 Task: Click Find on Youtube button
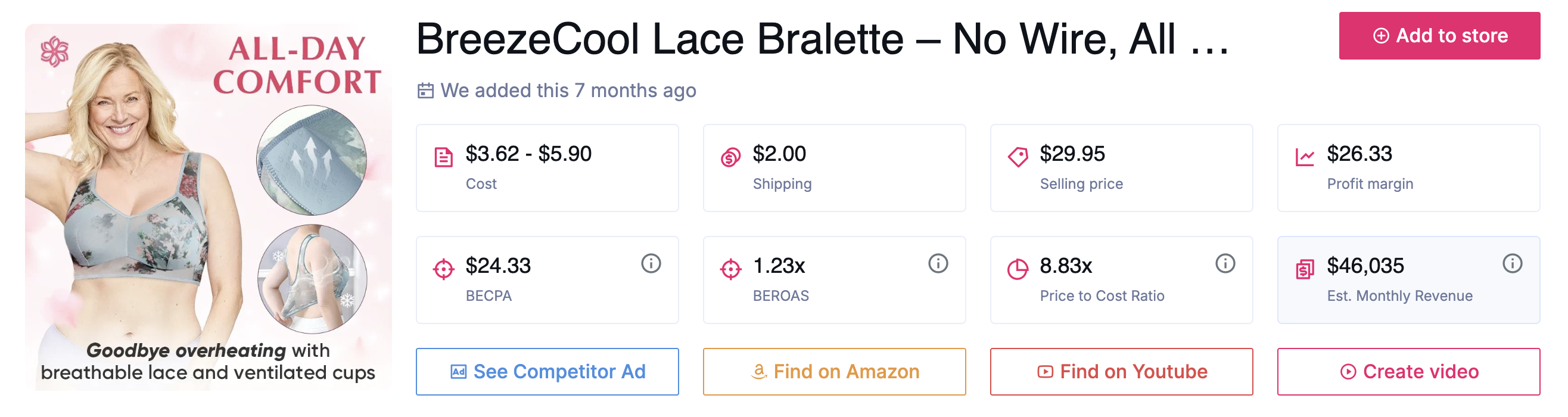pos(1121,371)
